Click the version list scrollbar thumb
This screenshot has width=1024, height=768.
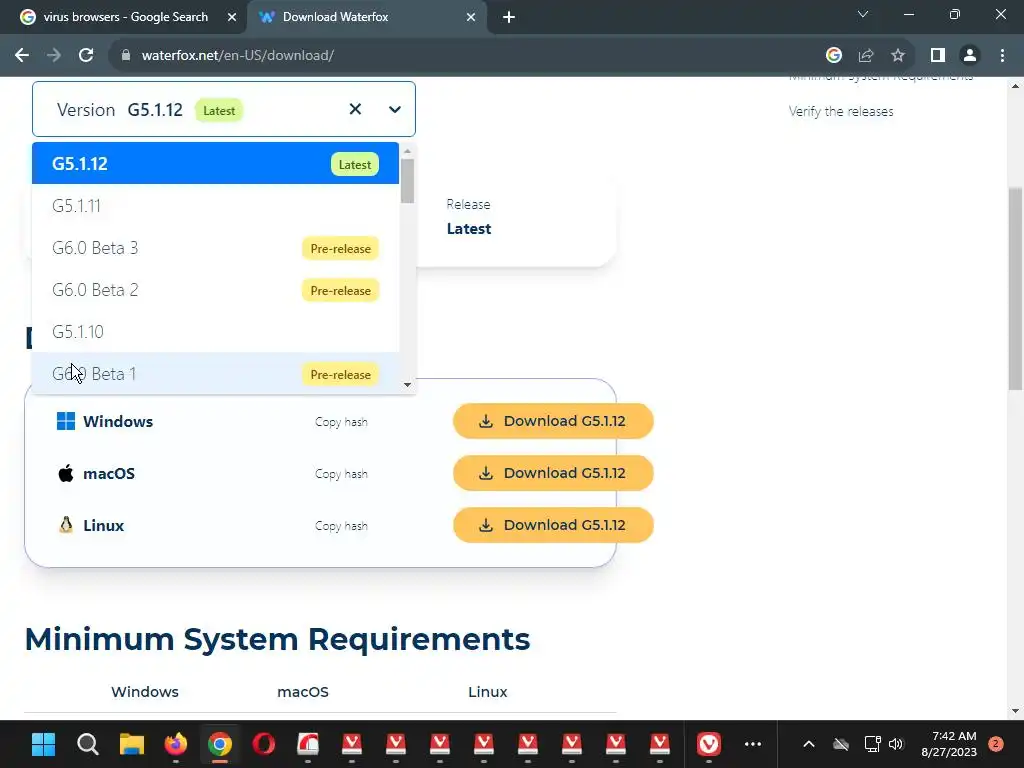point(408,181)
